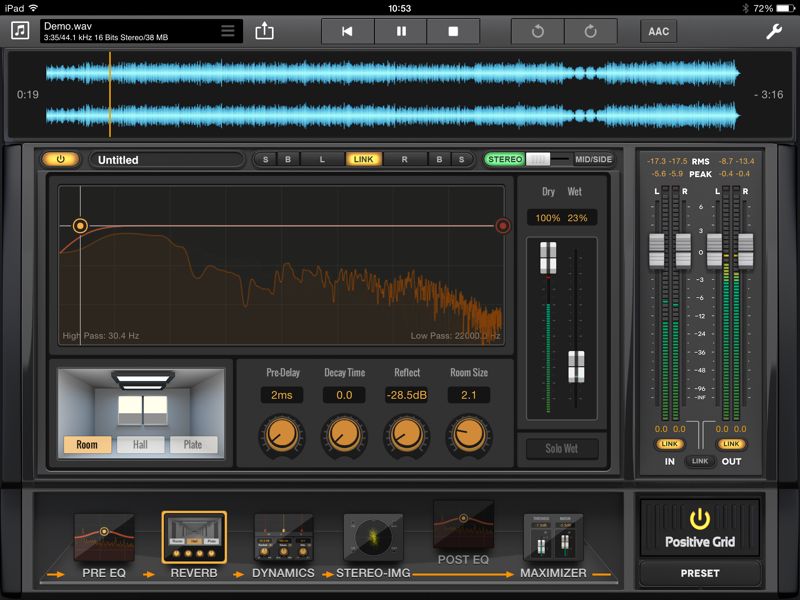
Task: Select the 2ms Pre-Delay value
Action: [x=282, y=395]
